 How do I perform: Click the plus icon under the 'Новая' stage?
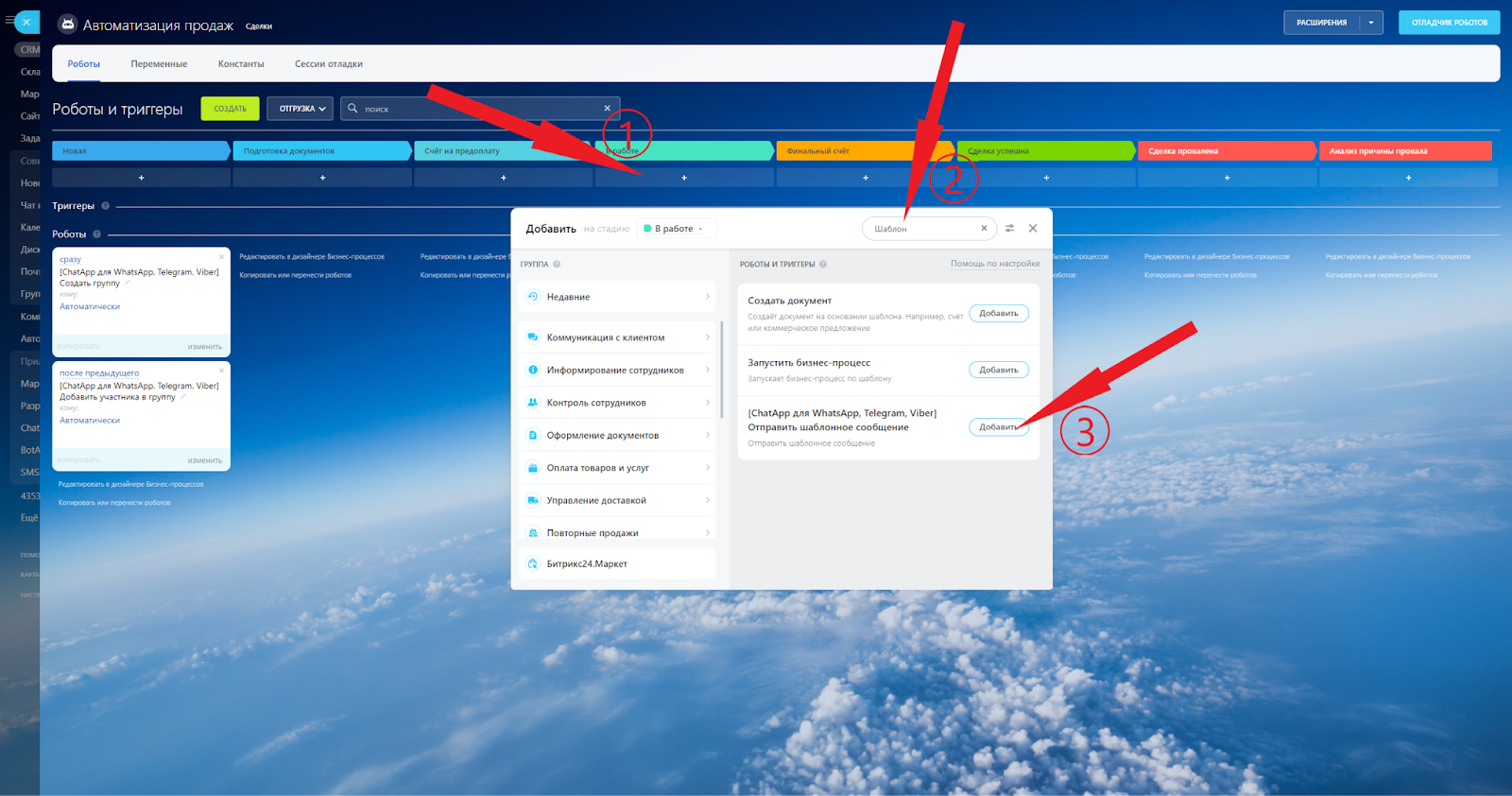142,178
